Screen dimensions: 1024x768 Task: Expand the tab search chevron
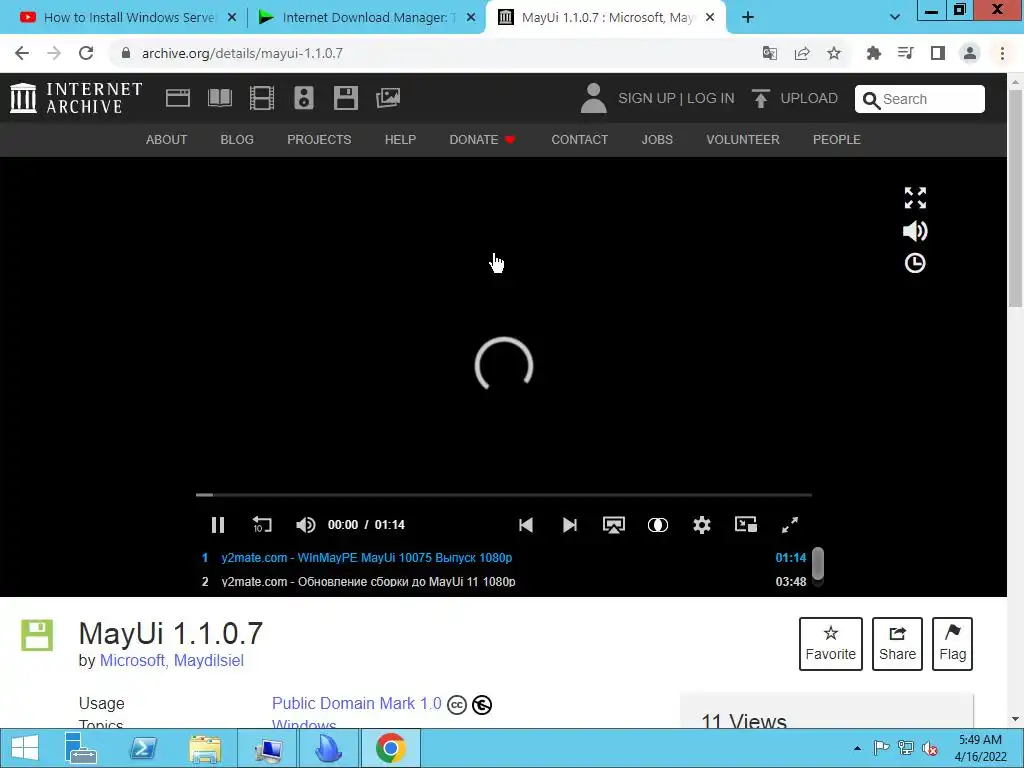pyautogui.click(x=895, y=18)
